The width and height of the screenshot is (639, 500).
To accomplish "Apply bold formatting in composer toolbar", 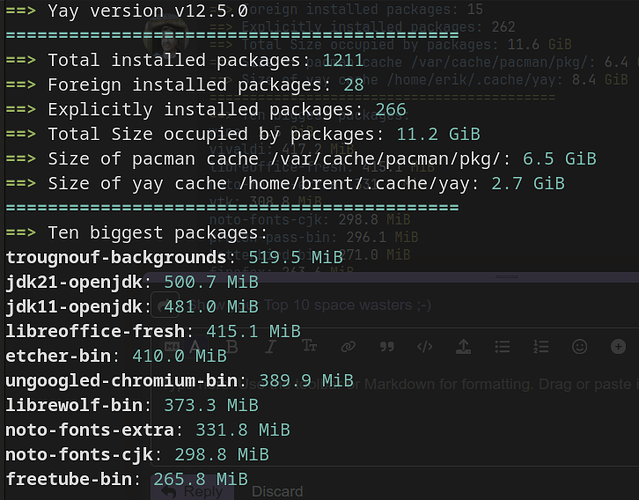I will (232, 347).
